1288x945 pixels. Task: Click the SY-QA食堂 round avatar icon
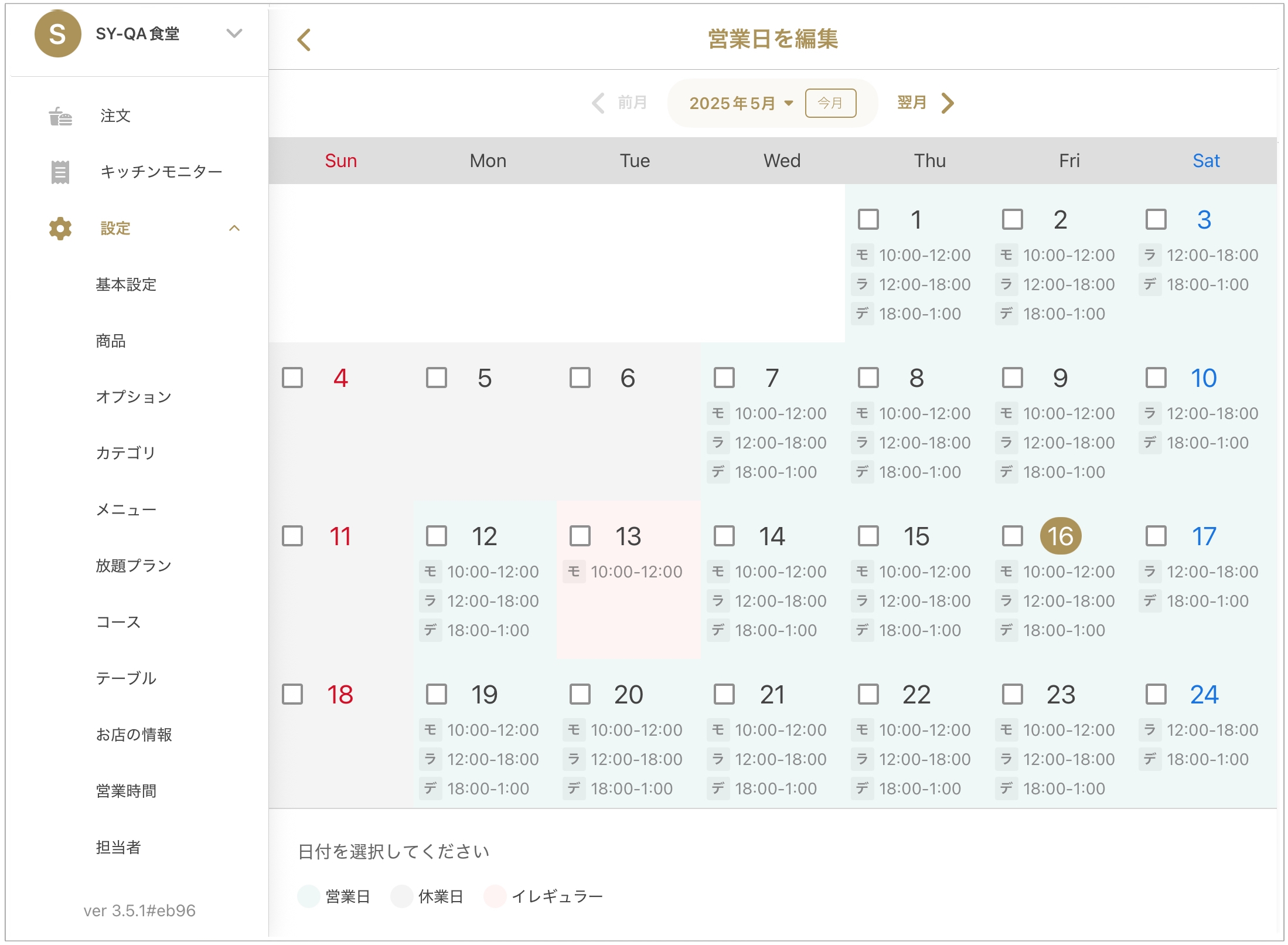tap(57, 34)
